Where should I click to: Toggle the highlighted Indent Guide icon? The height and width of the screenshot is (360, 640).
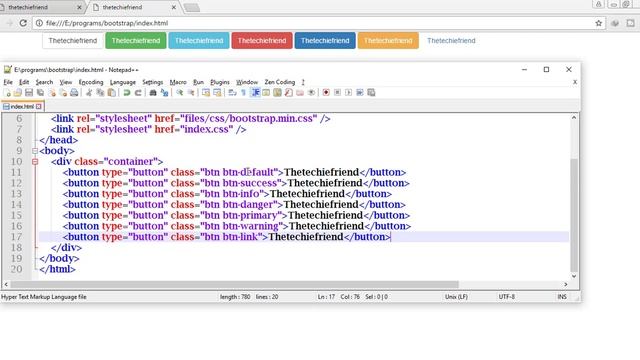click(x=255, y=93)
